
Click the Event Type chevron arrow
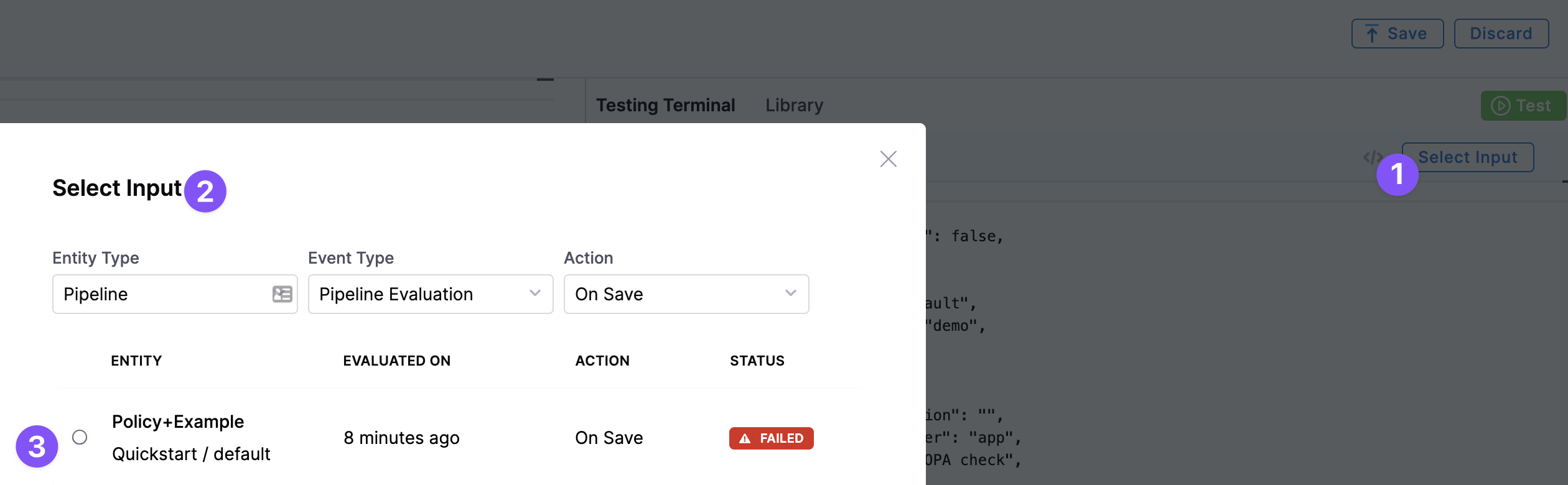pyautogui.click(x=534, y=293)
